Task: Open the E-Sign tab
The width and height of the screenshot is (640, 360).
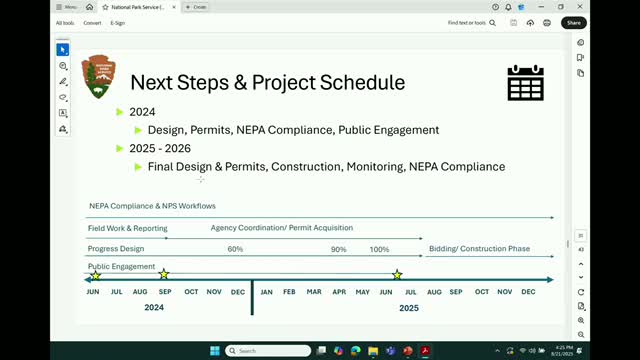Action: [118, 23]
